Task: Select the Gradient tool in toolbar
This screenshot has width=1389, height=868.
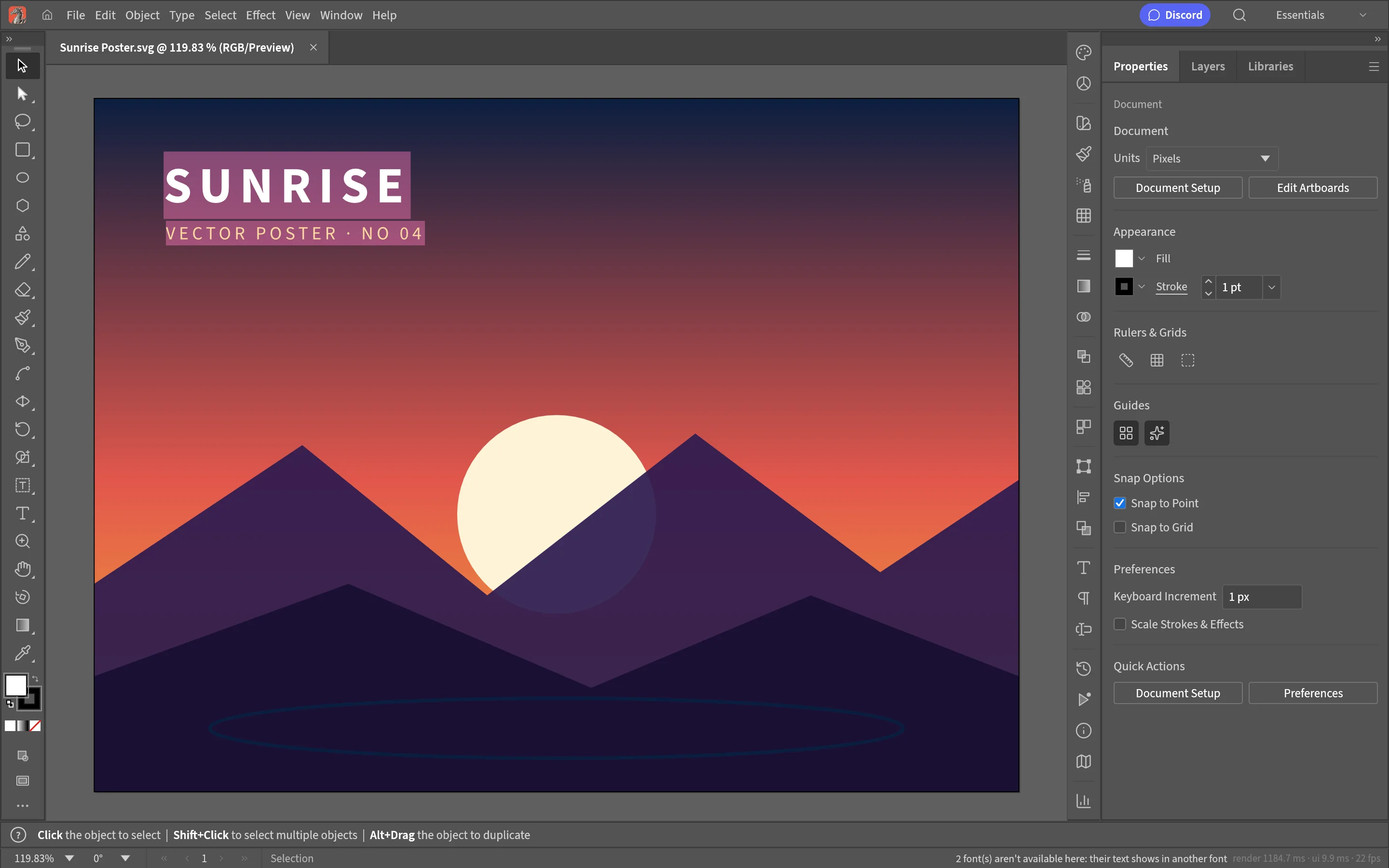Action: pos(22,625)
